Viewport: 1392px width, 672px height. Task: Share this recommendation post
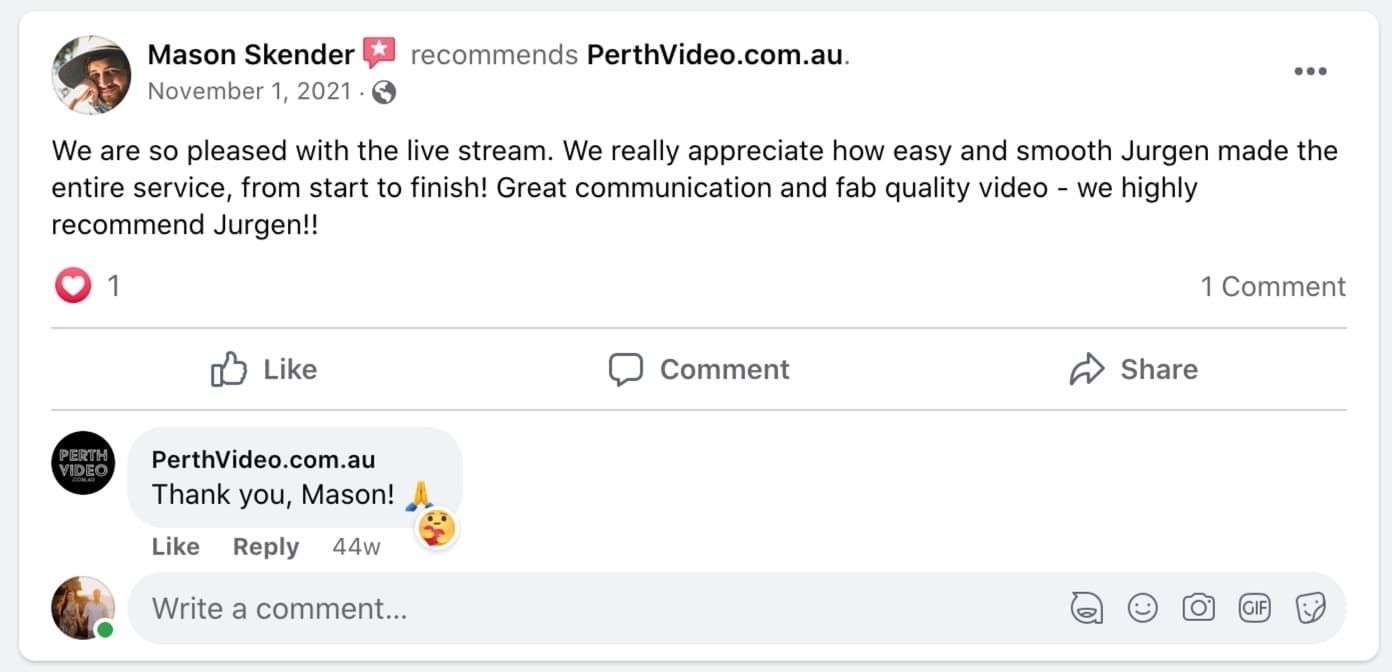(1133, 370)
